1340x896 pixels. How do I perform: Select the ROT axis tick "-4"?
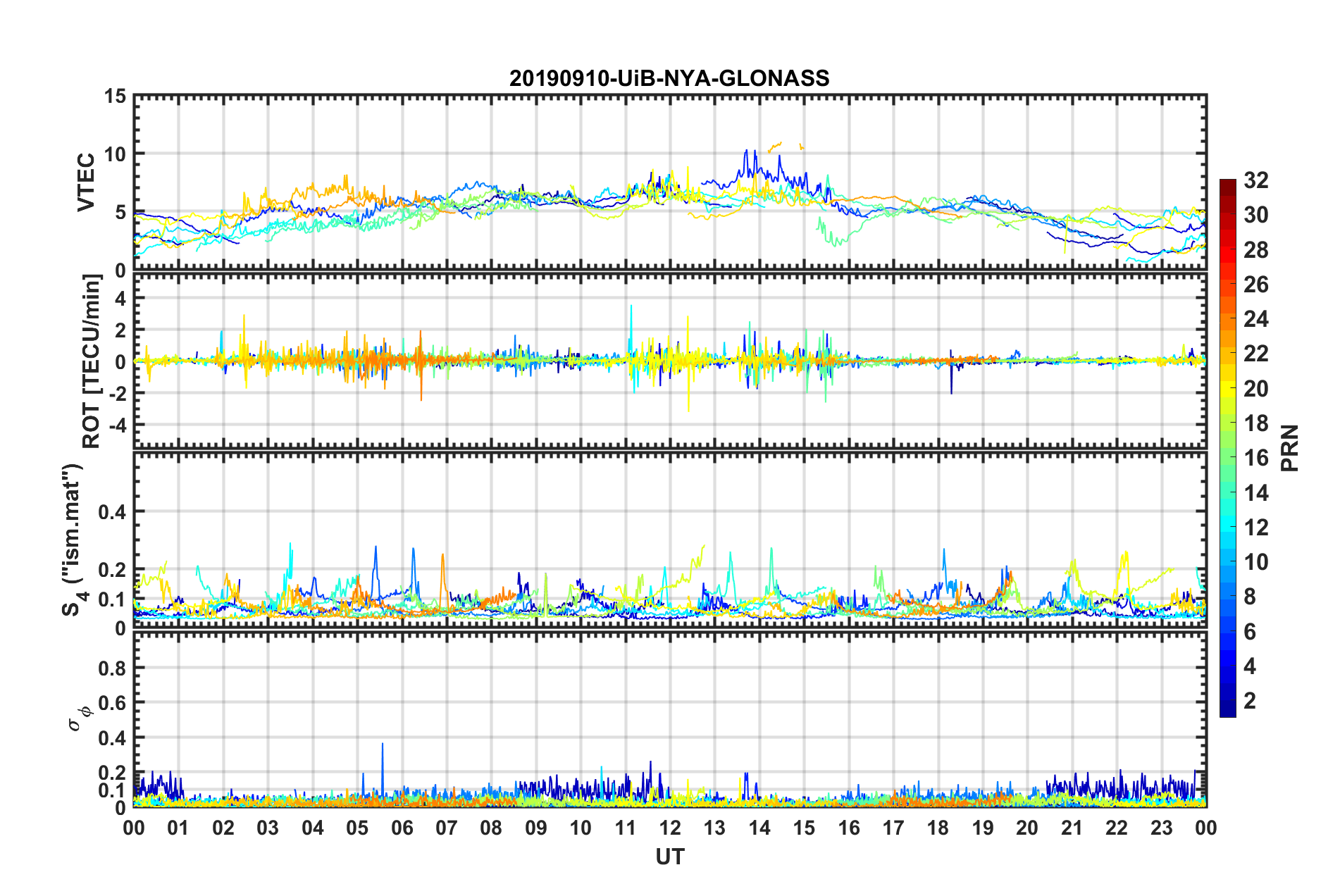(x=116, y=425)
